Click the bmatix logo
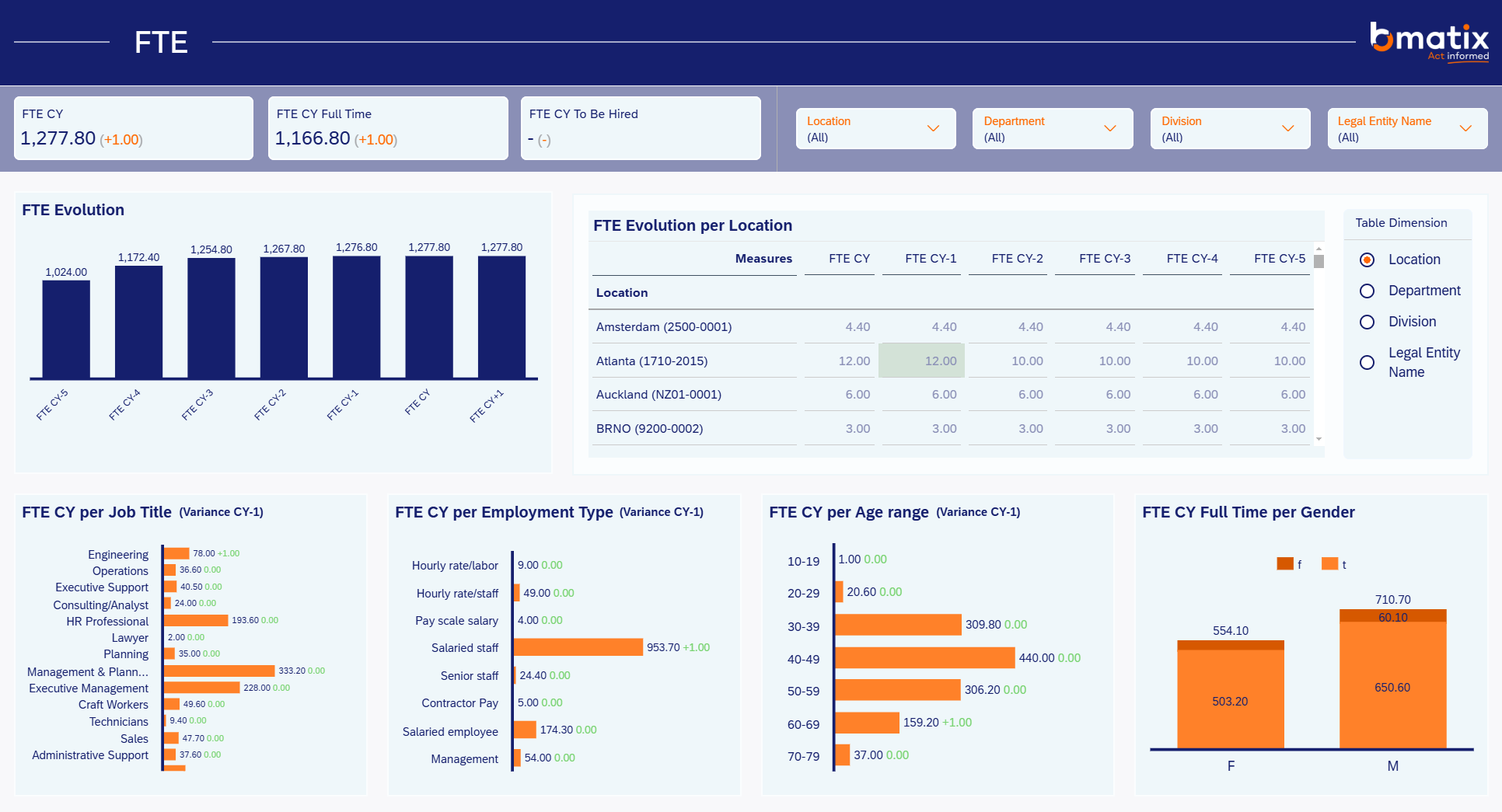 pos(1429,42)
